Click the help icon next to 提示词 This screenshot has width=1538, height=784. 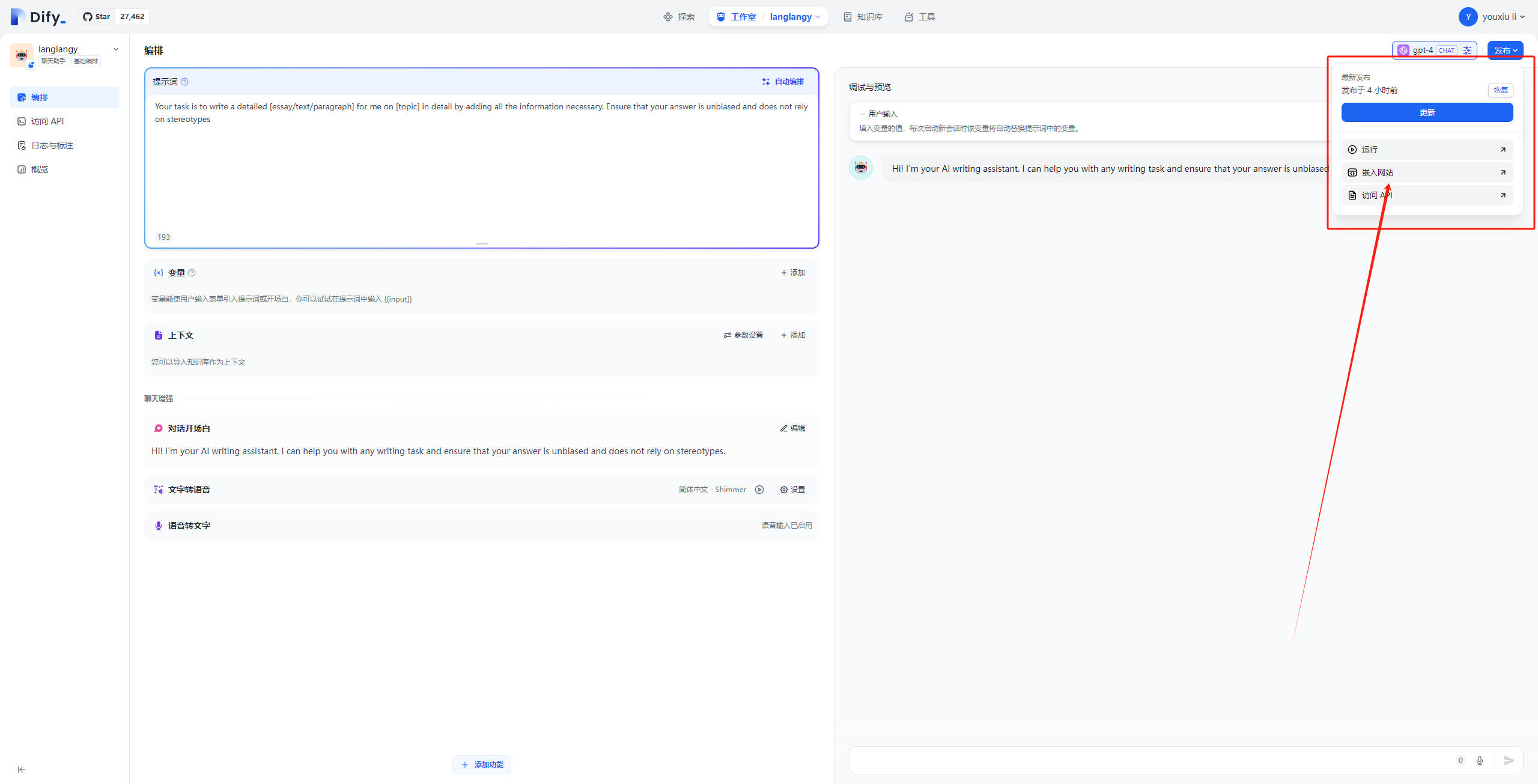[184, 82]
